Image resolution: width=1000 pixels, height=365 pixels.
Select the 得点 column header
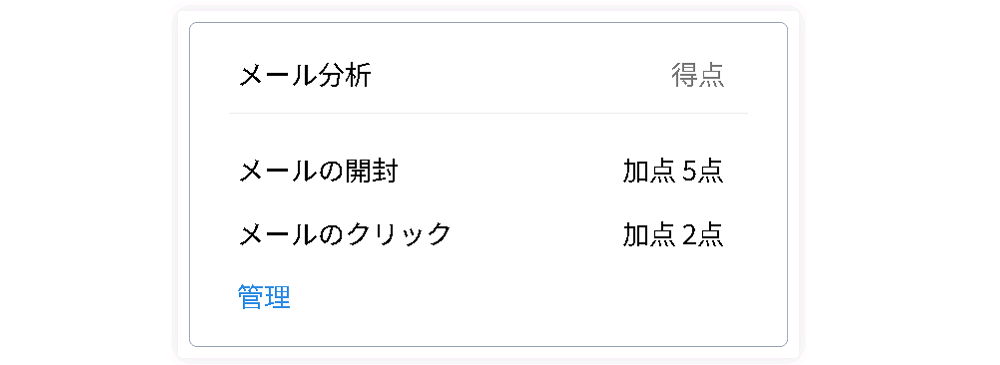pos(698,76)
